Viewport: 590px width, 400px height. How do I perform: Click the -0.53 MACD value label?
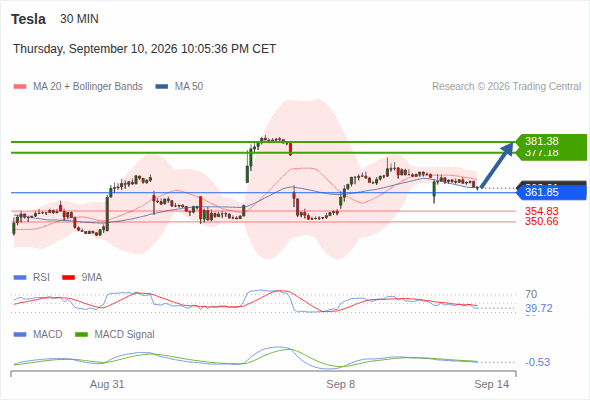pos(537,362)
